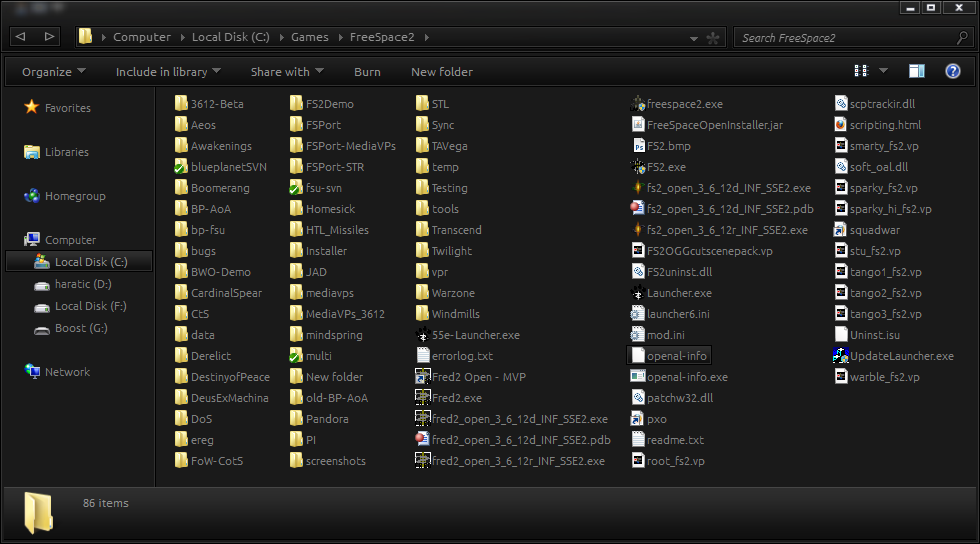Expand the view options arrow

884,71
